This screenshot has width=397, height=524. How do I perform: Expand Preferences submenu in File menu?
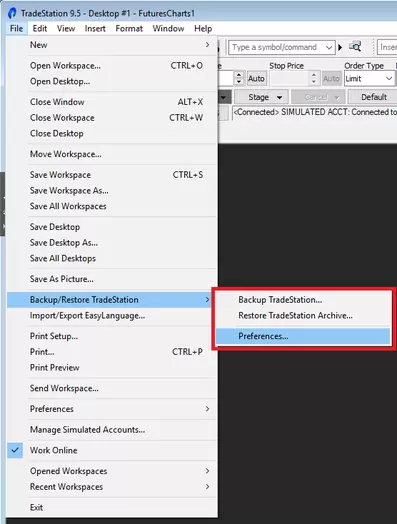point(112,409)
